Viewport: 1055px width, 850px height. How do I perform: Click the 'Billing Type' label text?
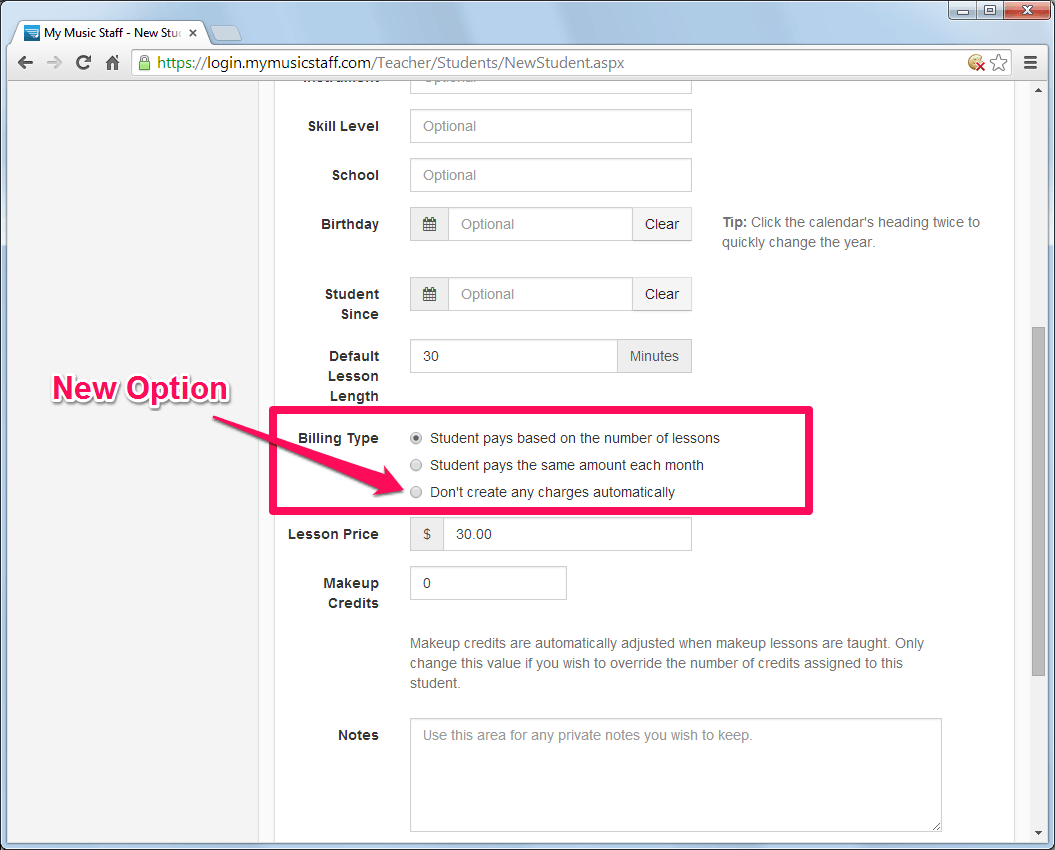point(338,438)
